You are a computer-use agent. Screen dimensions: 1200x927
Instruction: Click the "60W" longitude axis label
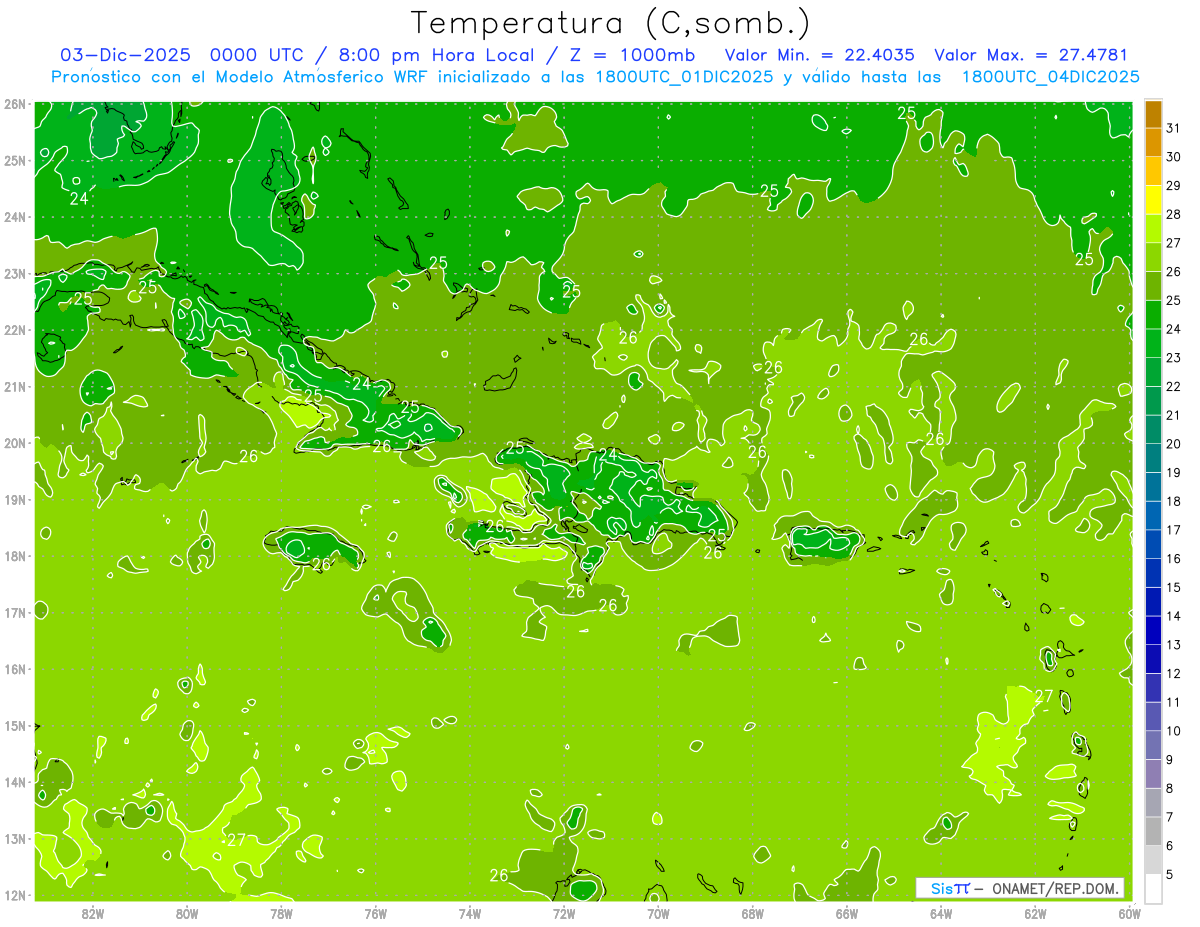tap(1129, 913)
